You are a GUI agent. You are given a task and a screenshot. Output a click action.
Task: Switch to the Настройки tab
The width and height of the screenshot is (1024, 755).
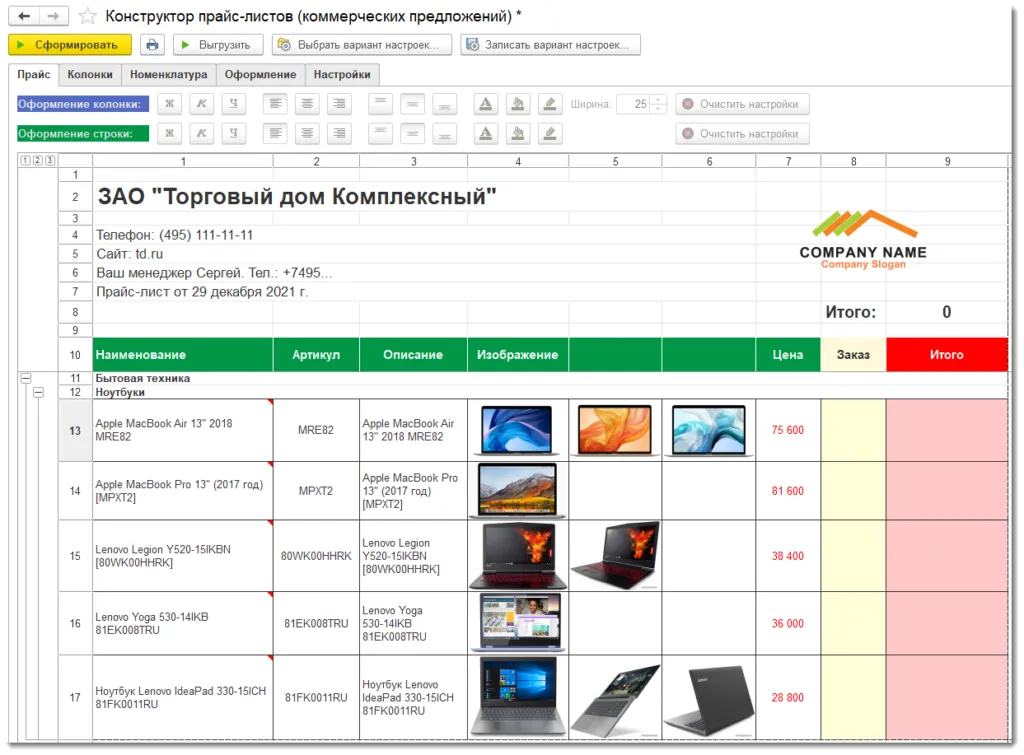pyautogui.click(x=342, y=74)
